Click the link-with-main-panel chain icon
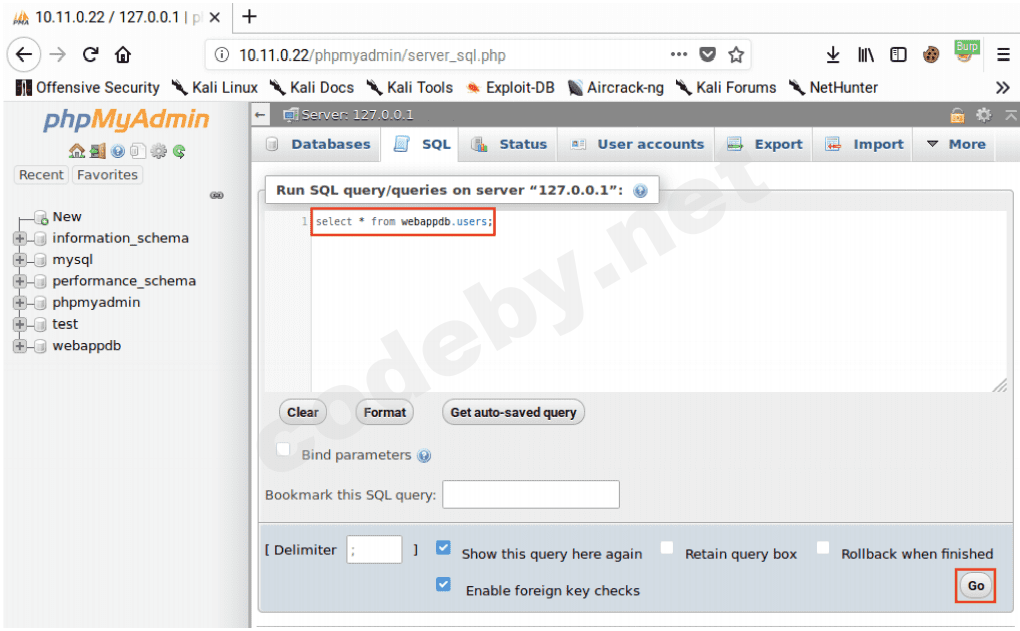 pos(217,195)
